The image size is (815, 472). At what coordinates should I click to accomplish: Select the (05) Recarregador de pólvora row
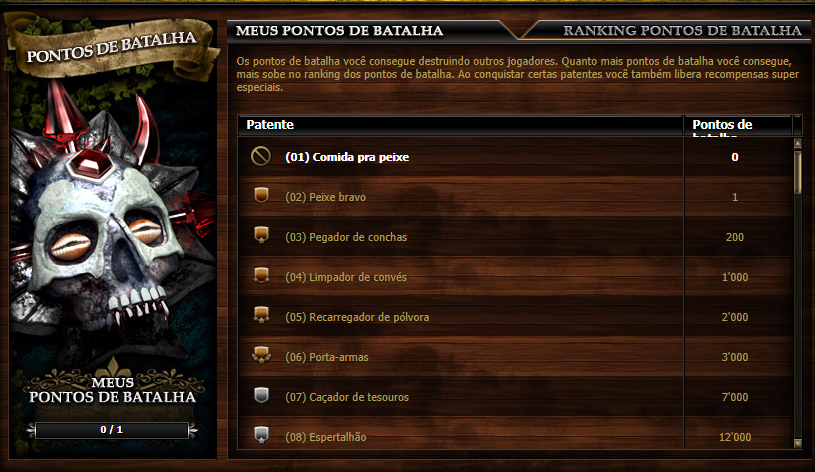click(x=516, y=317)
